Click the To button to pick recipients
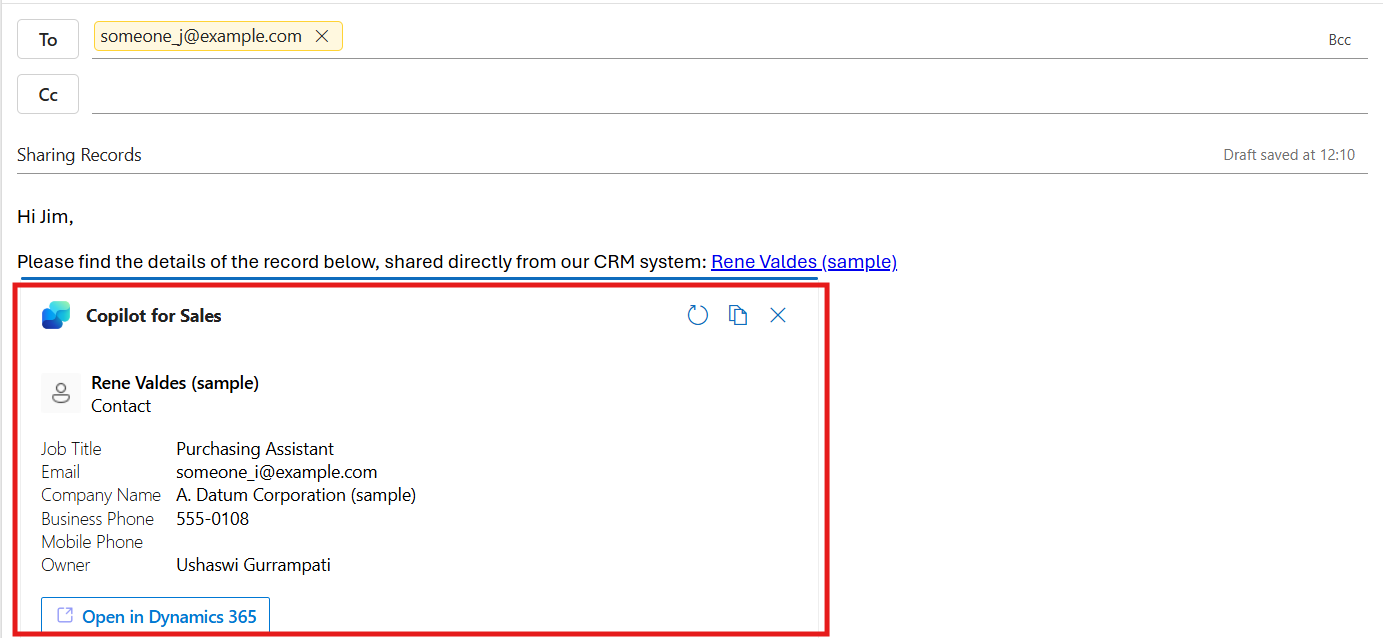The height and width of the screenshot is (638, 1383). point(48,39)
